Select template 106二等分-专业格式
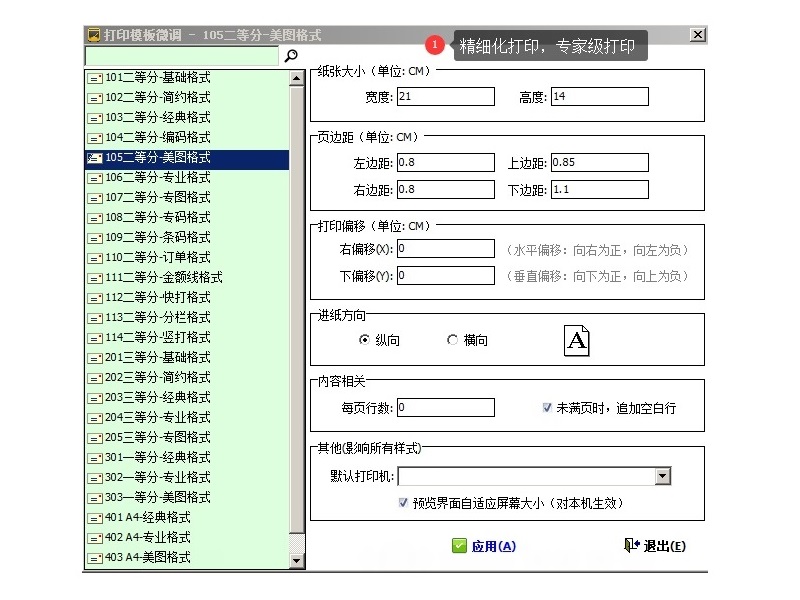The image size is (800, 600). (x=158, y=177)
